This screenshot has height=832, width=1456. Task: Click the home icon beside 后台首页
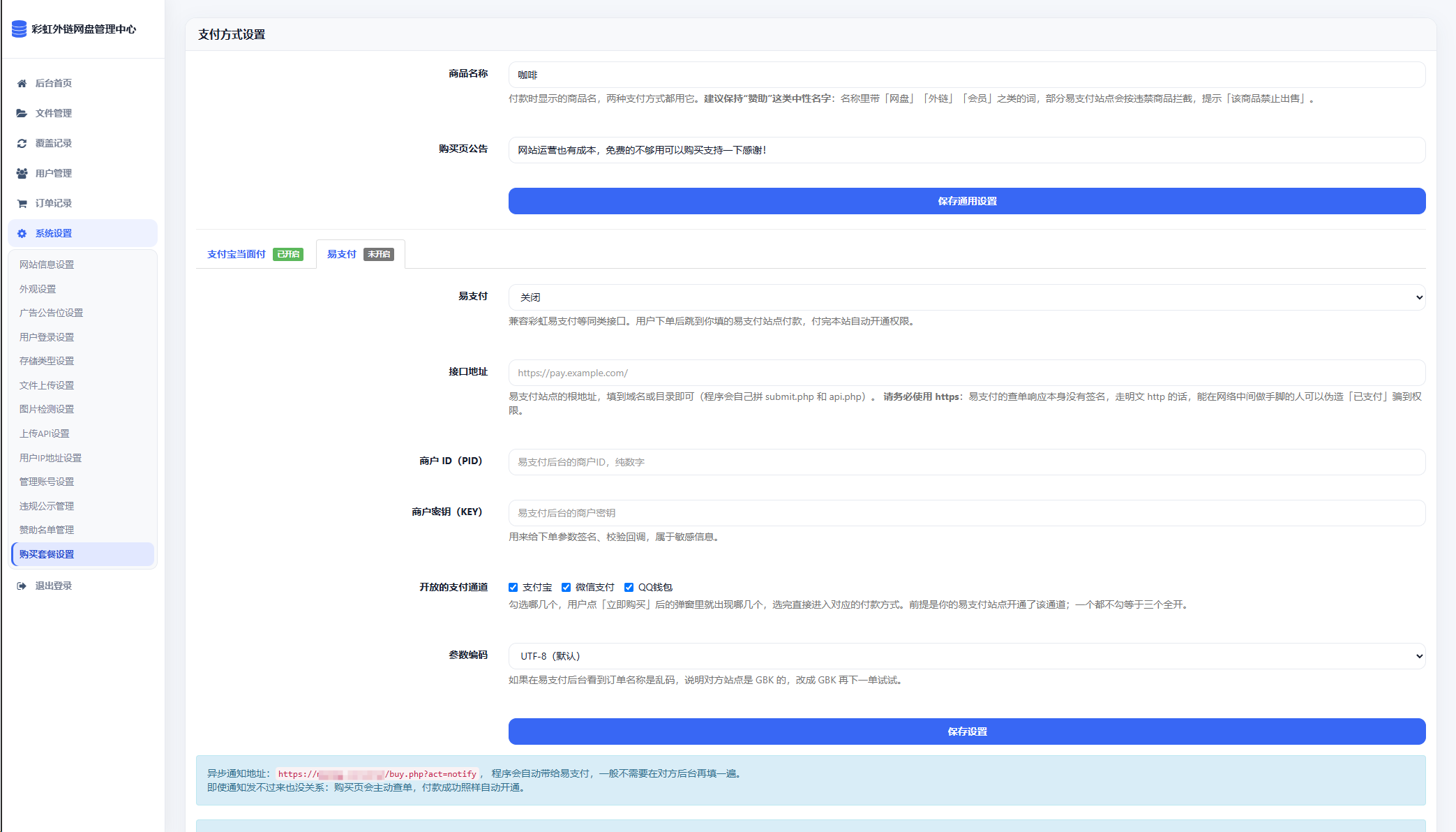click(x=22, y=83)
